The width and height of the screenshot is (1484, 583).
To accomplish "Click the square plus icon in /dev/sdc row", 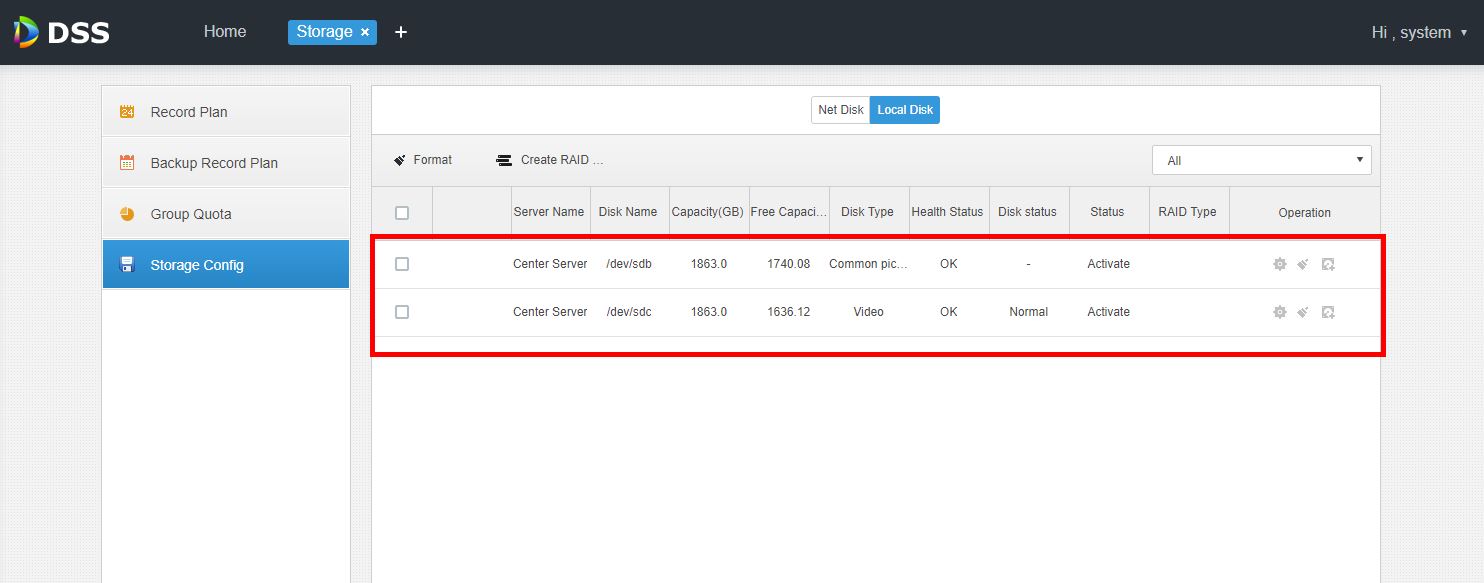I will pyautogui.click(x=1328, y=312).
